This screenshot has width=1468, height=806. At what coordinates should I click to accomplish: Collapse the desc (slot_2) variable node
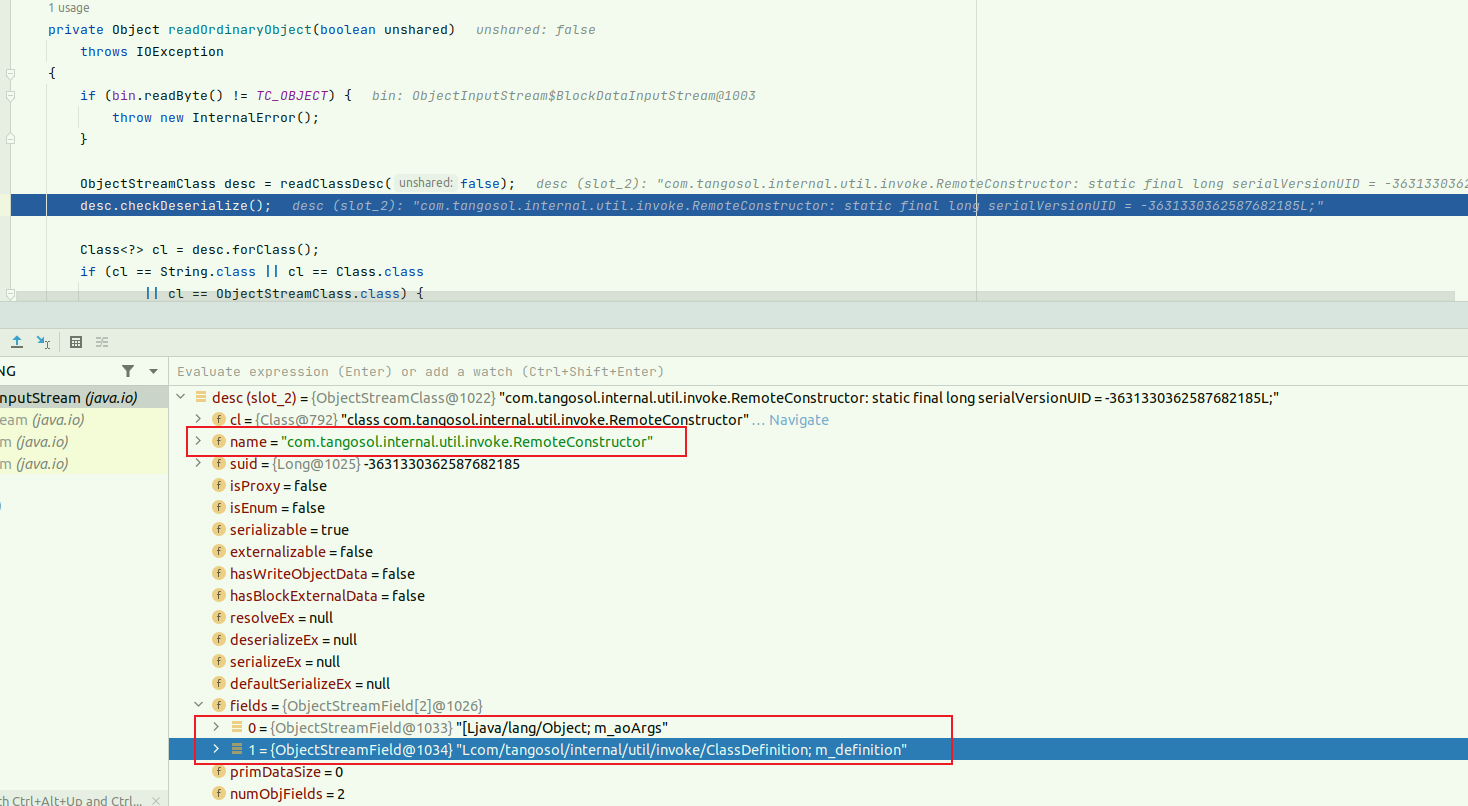click(180, 398)
